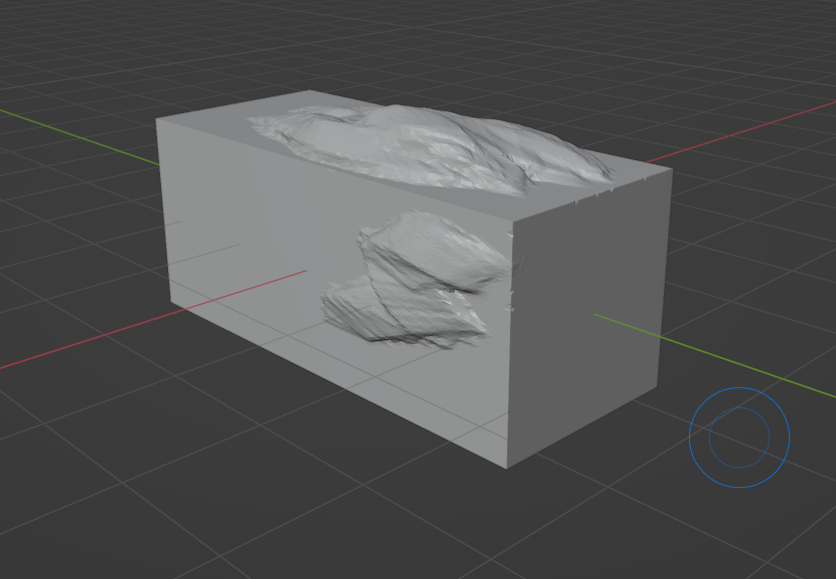Click the bottom left corner of the box
This screenshot has height=579, width=836.
pos(170,304)
